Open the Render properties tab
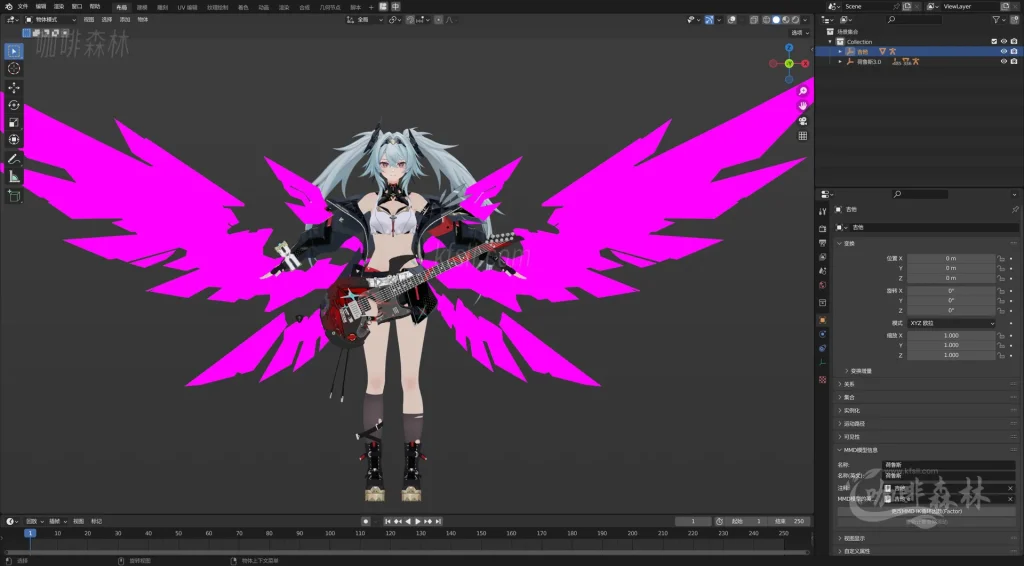The height and width of the screenshot is (566, 1024). (822, 228)
